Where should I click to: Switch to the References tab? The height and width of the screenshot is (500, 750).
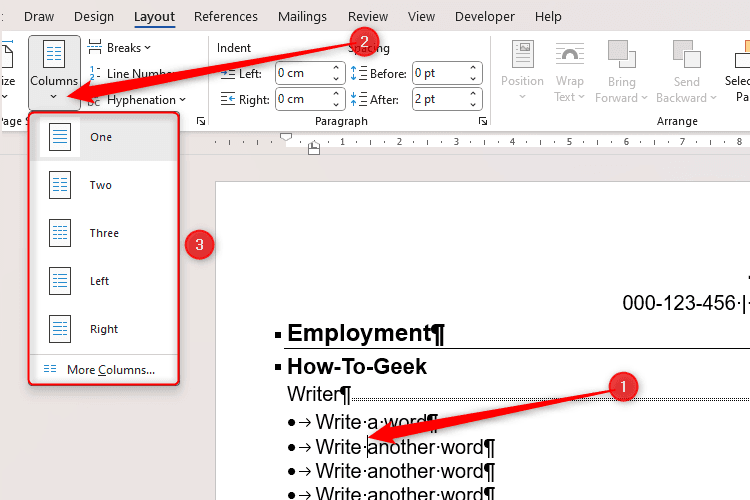(x=225, y=17)
